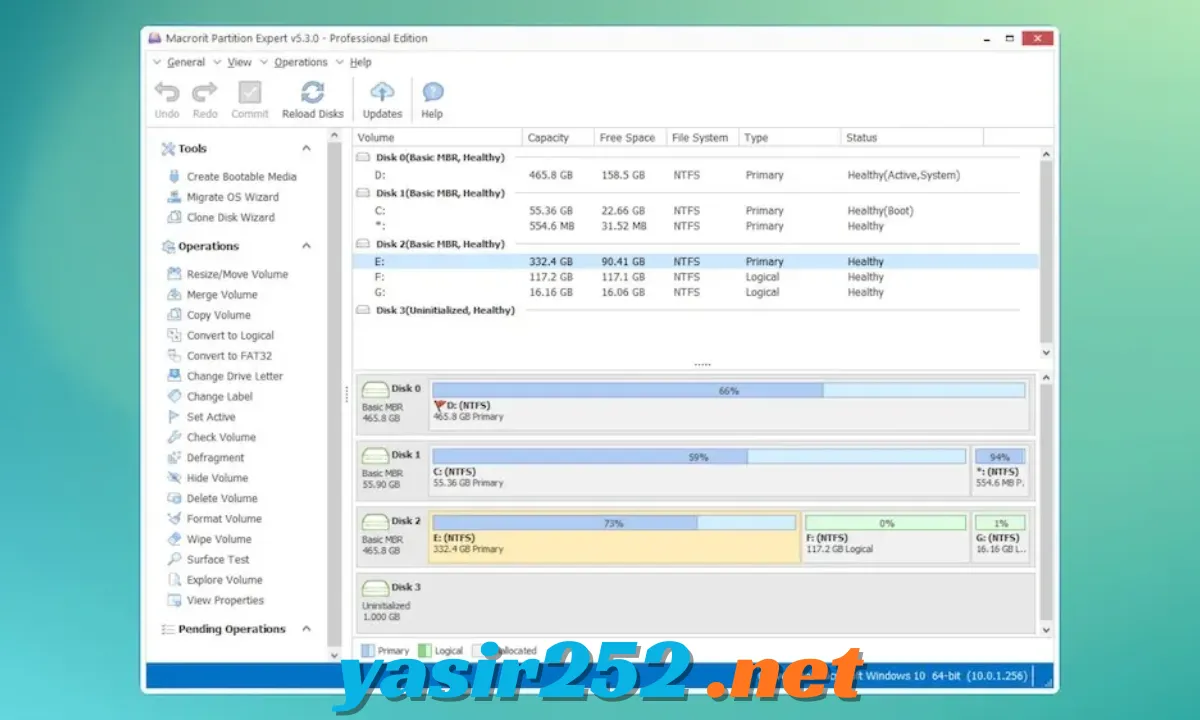Screen dimensions: 1200x720
Task: Run Surface Test operation
Action: tap(218, 560)
